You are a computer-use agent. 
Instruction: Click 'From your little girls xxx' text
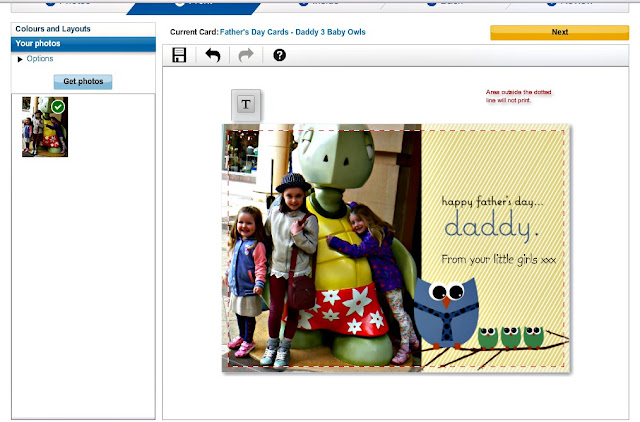(x=498, y=259)
